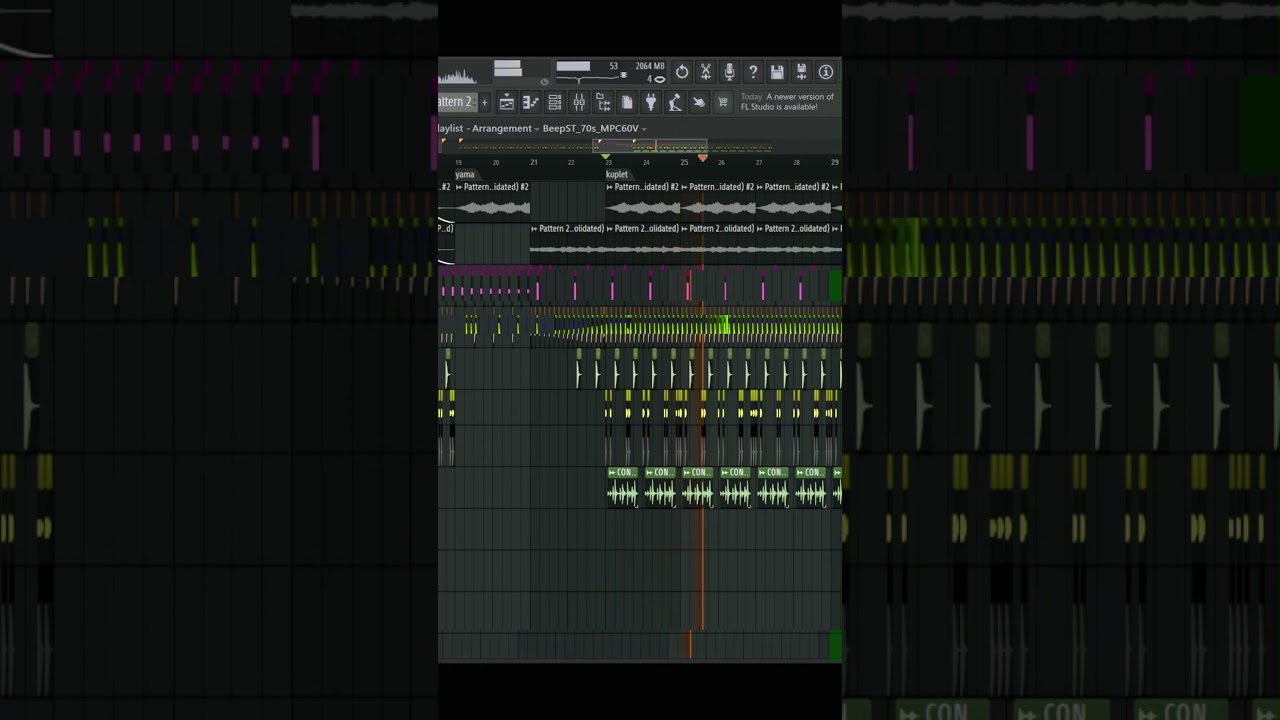Viewport: 1280px width, 720px height.
Task: Save the project with floppy disk icon
Action: click(x=778, y=72)
